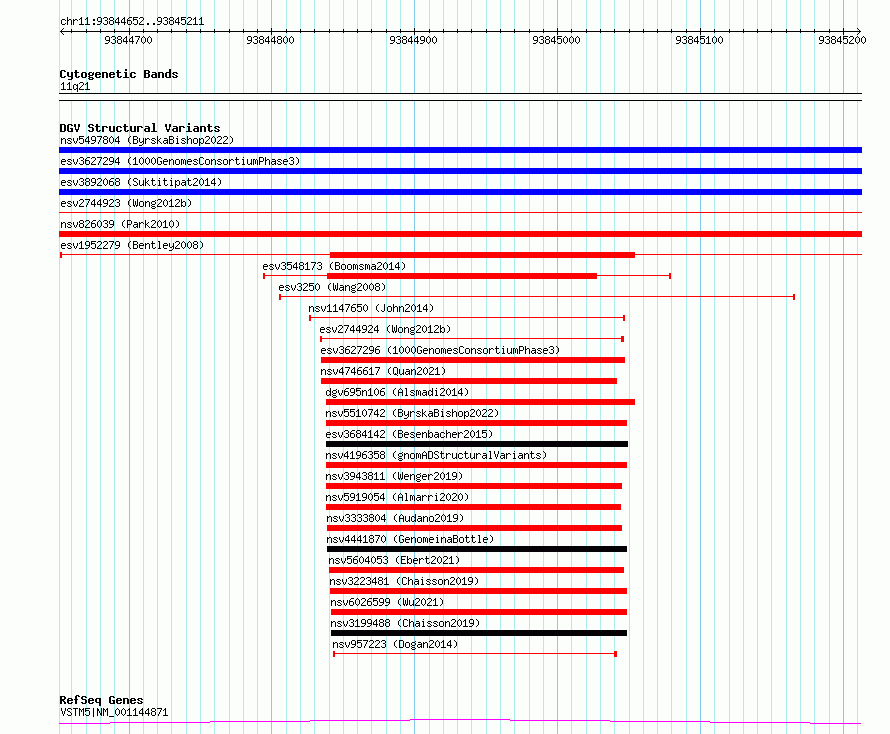Select the esv3250 (Wang2008) label
890x734 pixels.
pos(332,287)
